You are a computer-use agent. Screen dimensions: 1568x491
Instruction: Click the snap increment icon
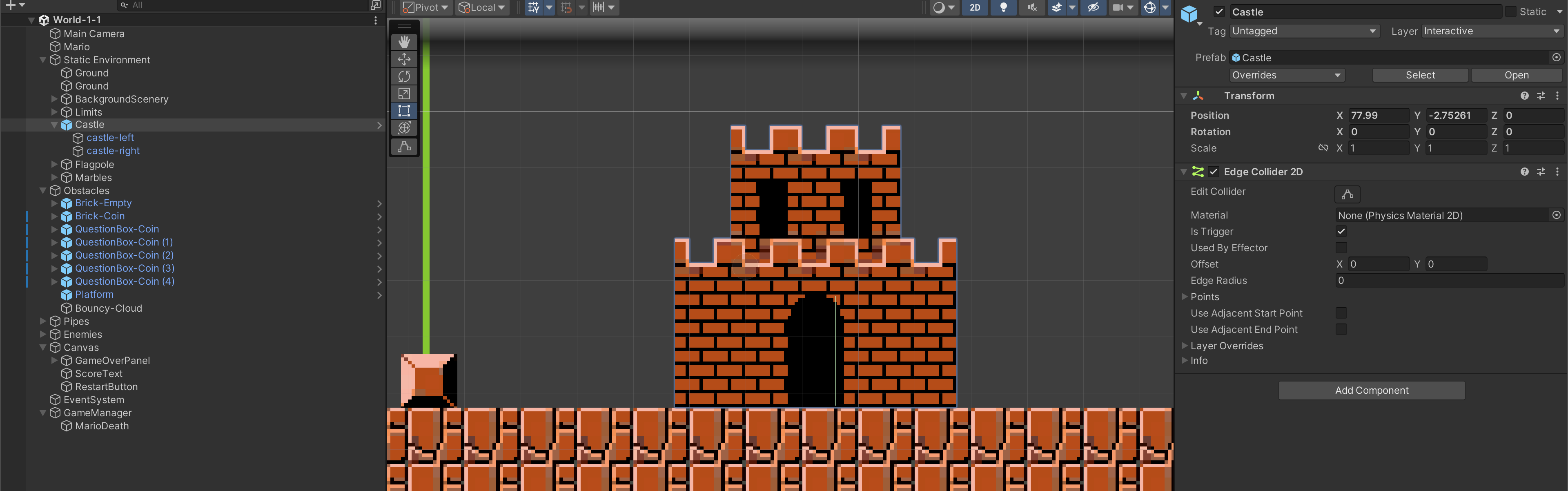(x=598, y=7)
